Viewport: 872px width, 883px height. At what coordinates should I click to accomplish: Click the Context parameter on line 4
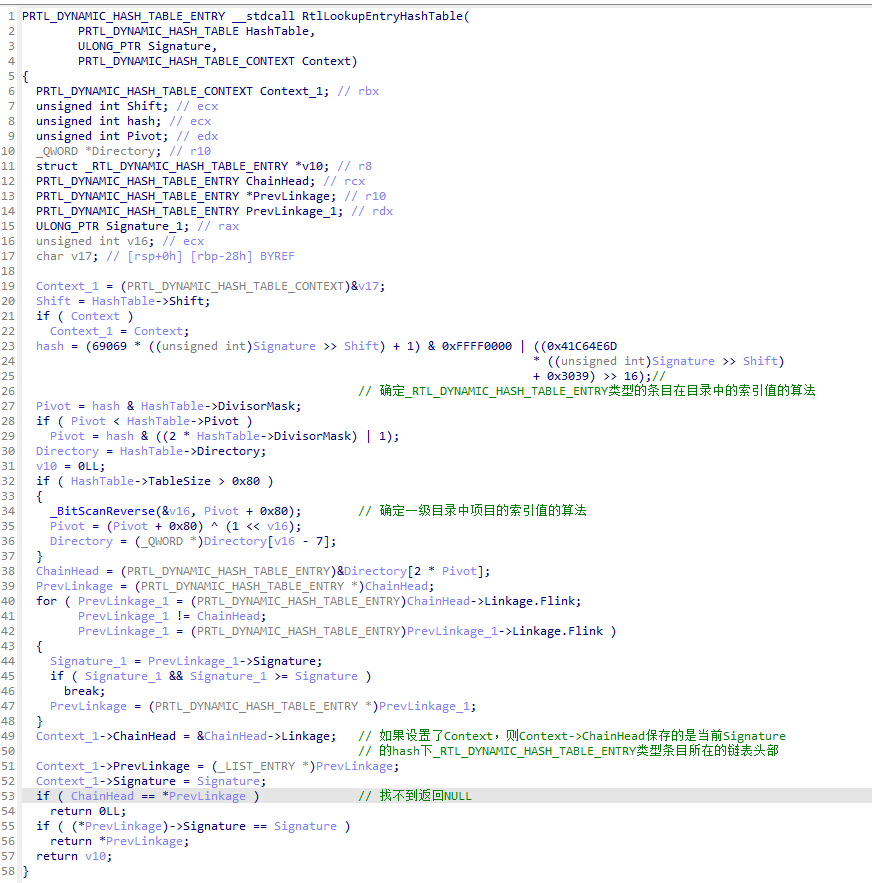coord(326,61)
